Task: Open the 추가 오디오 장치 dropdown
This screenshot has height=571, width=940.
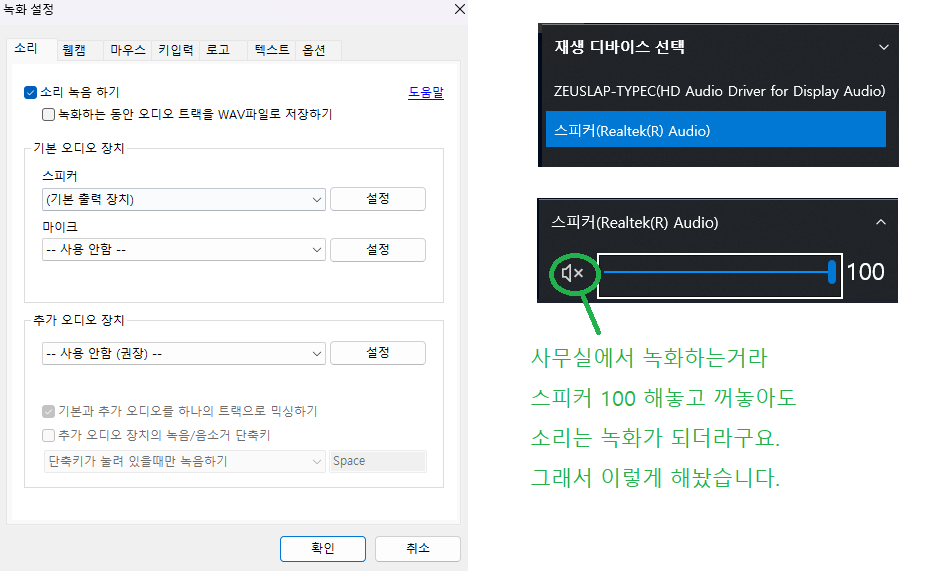Action: [183, 354]
